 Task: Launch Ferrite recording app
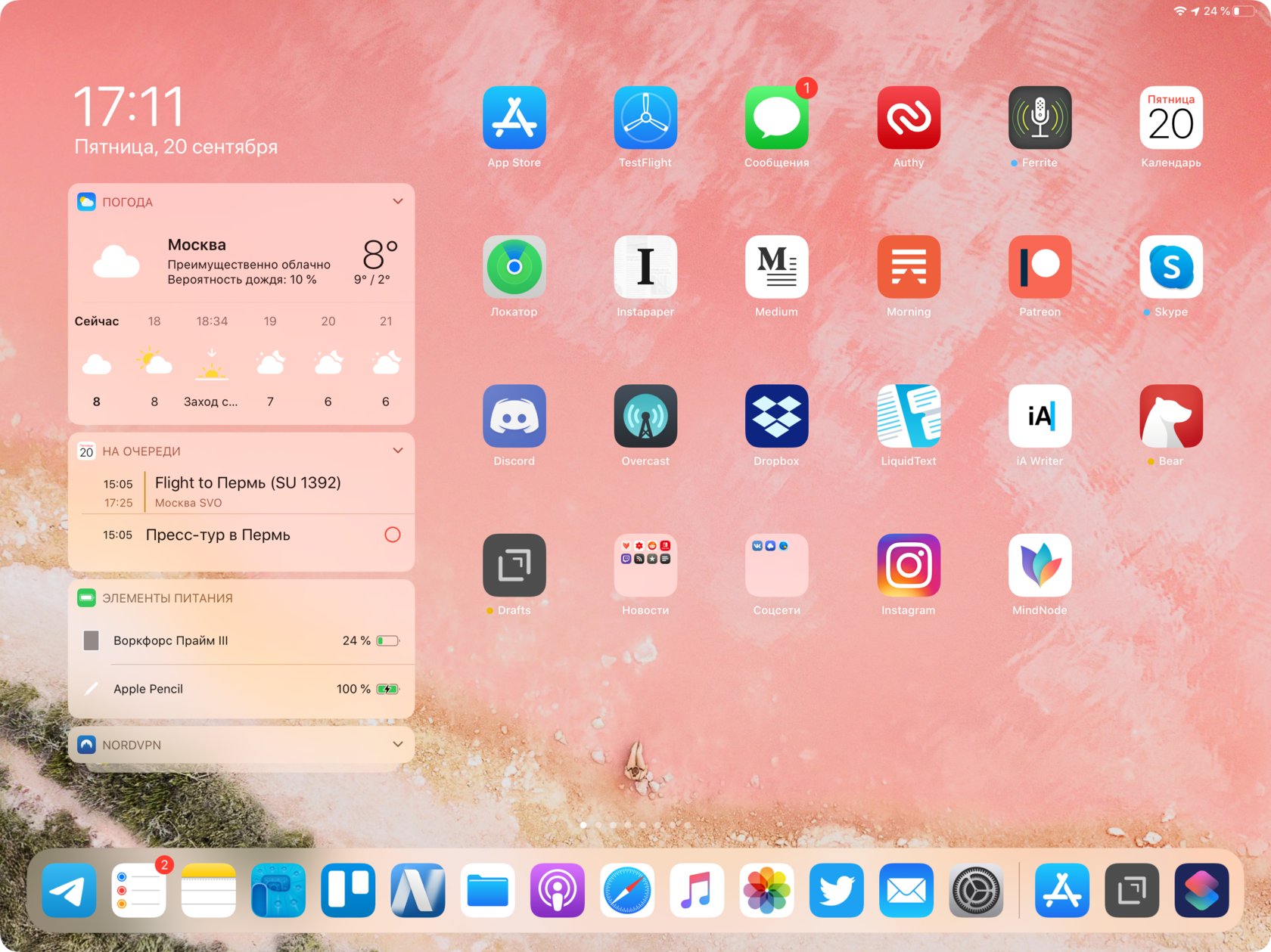pos(1039,118)
